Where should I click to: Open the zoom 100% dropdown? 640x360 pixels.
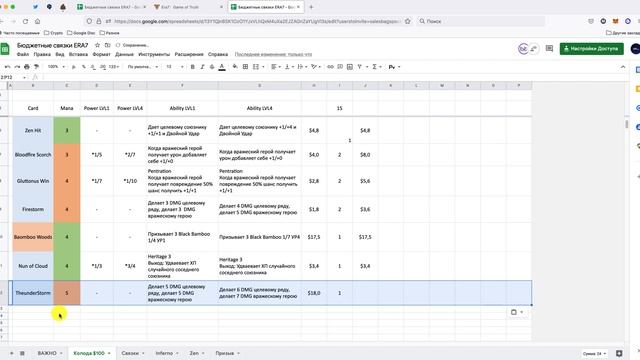56,67
